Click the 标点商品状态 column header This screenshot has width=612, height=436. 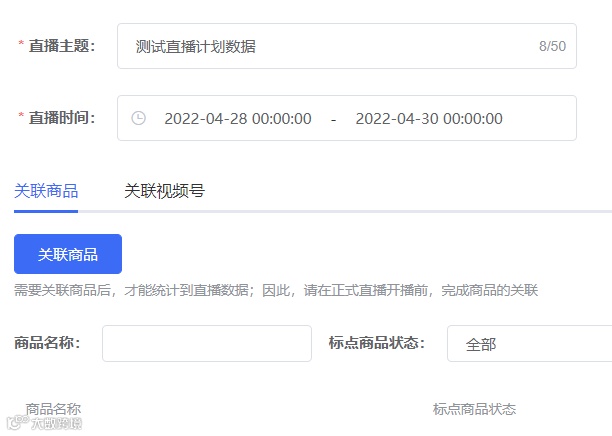[x=474, y=409]
